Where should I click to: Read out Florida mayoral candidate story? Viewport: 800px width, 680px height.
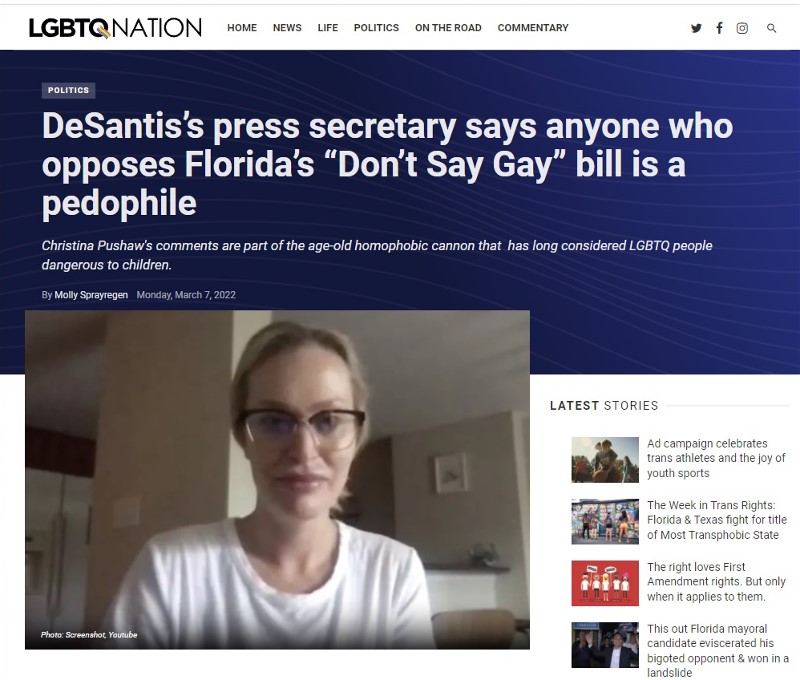click(718, 650)
